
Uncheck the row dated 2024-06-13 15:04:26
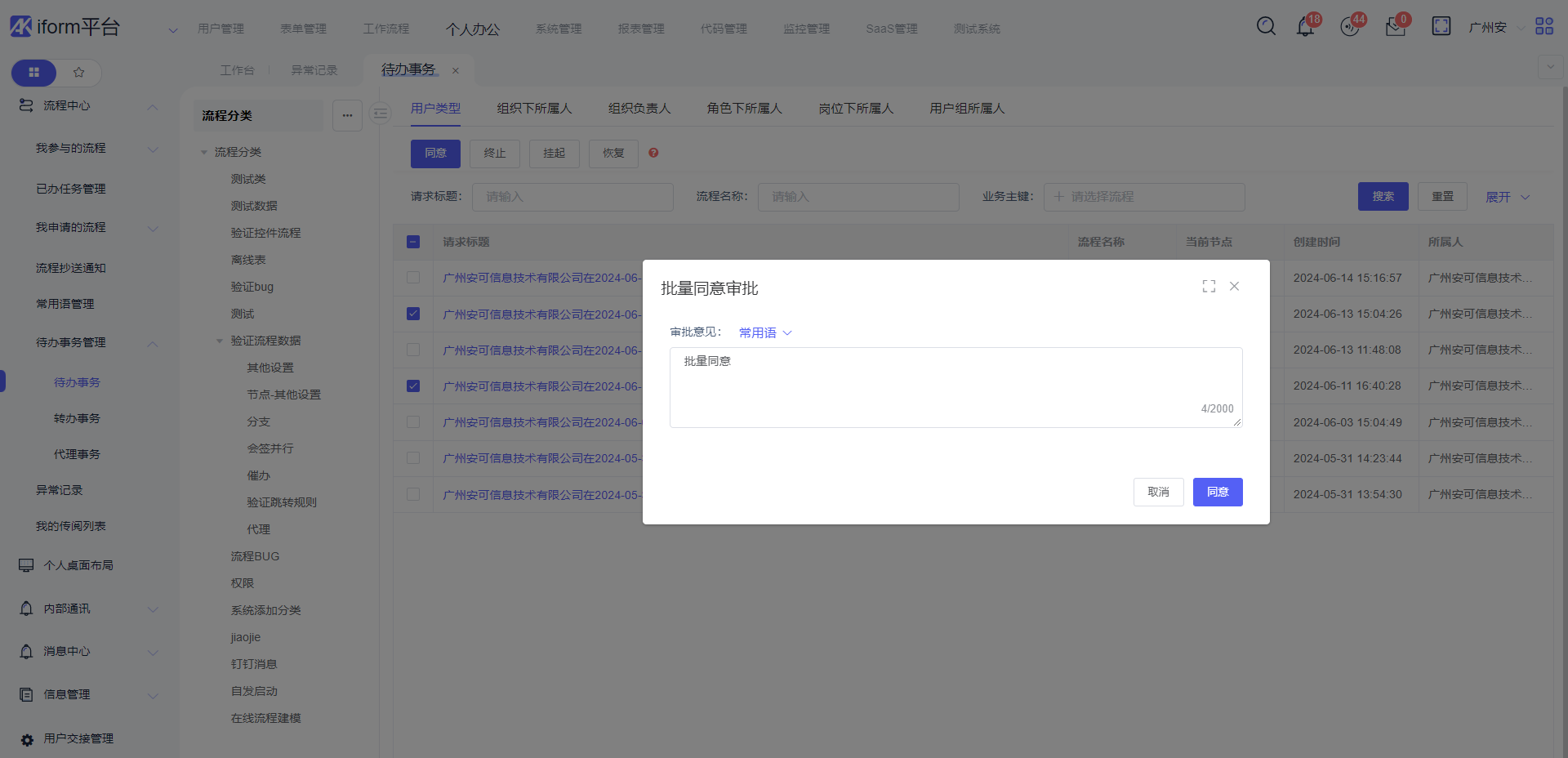point(413,314)
